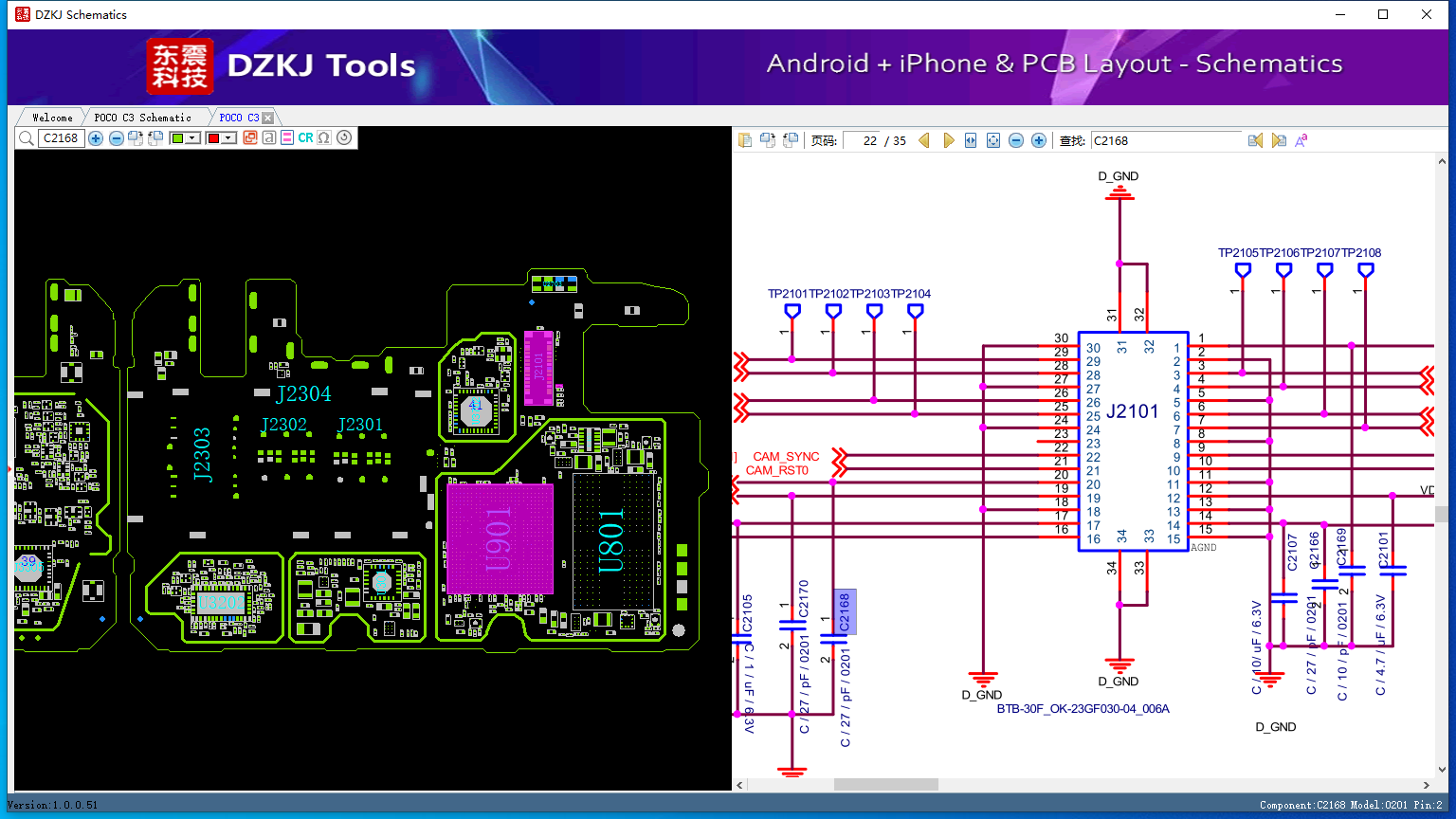Click the C2101 capacitor label
1456x819 pixels.
point(1383,550)
